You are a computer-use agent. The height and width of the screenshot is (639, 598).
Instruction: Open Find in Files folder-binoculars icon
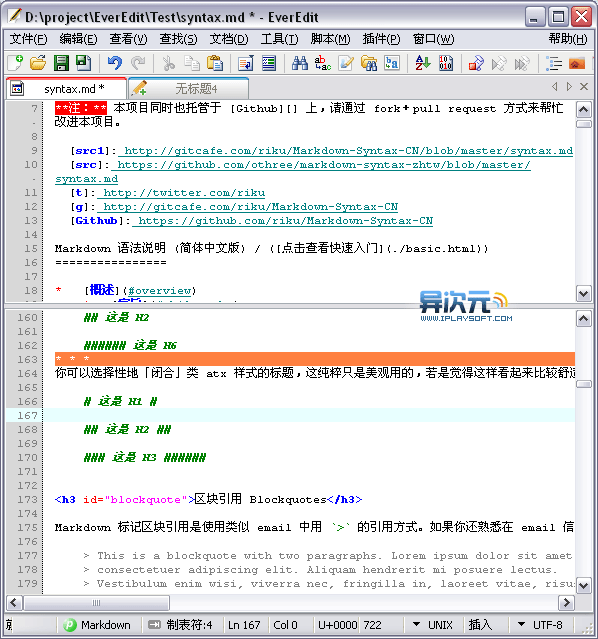pos(369,63)
